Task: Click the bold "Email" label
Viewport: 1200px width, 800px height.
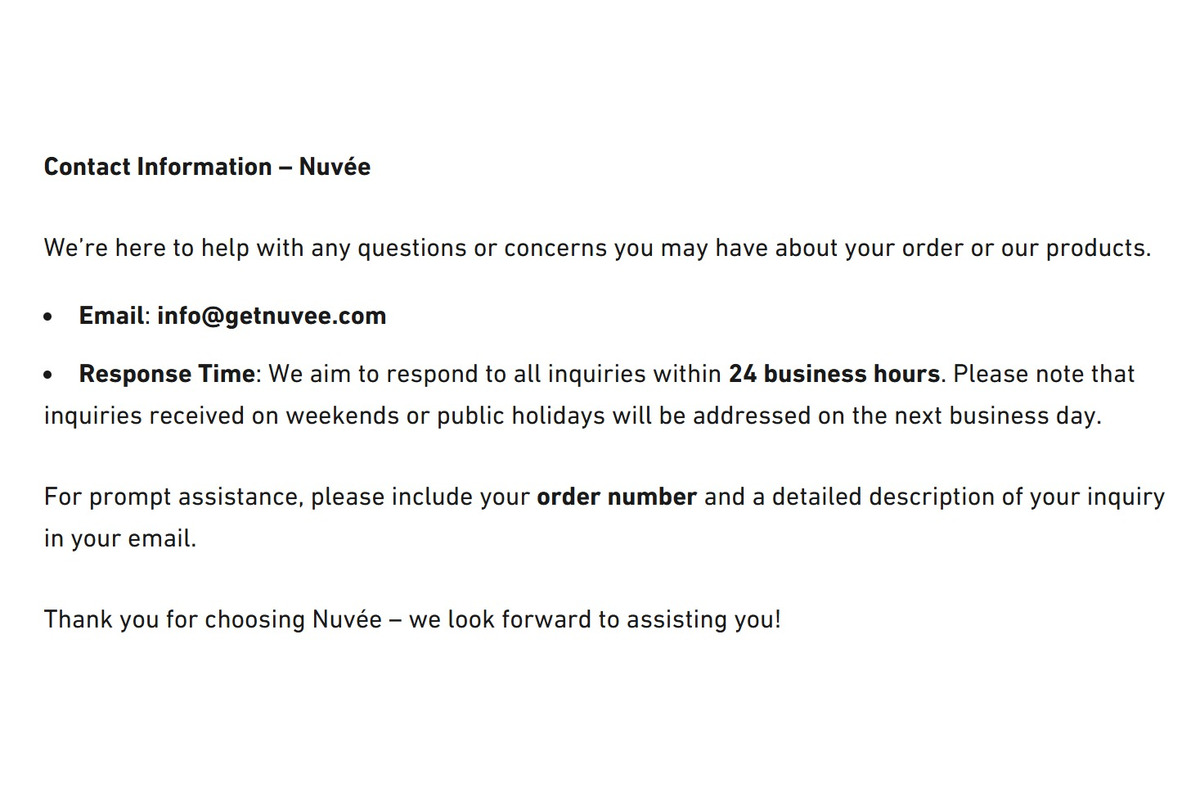Action: click(x=112, y=316)
